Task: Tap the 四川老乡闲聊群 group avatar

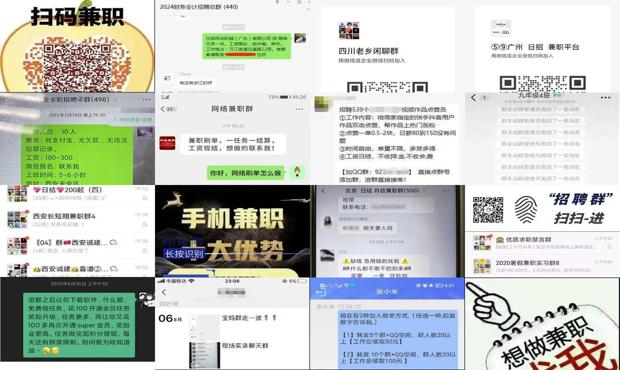Action: [349, 31]
